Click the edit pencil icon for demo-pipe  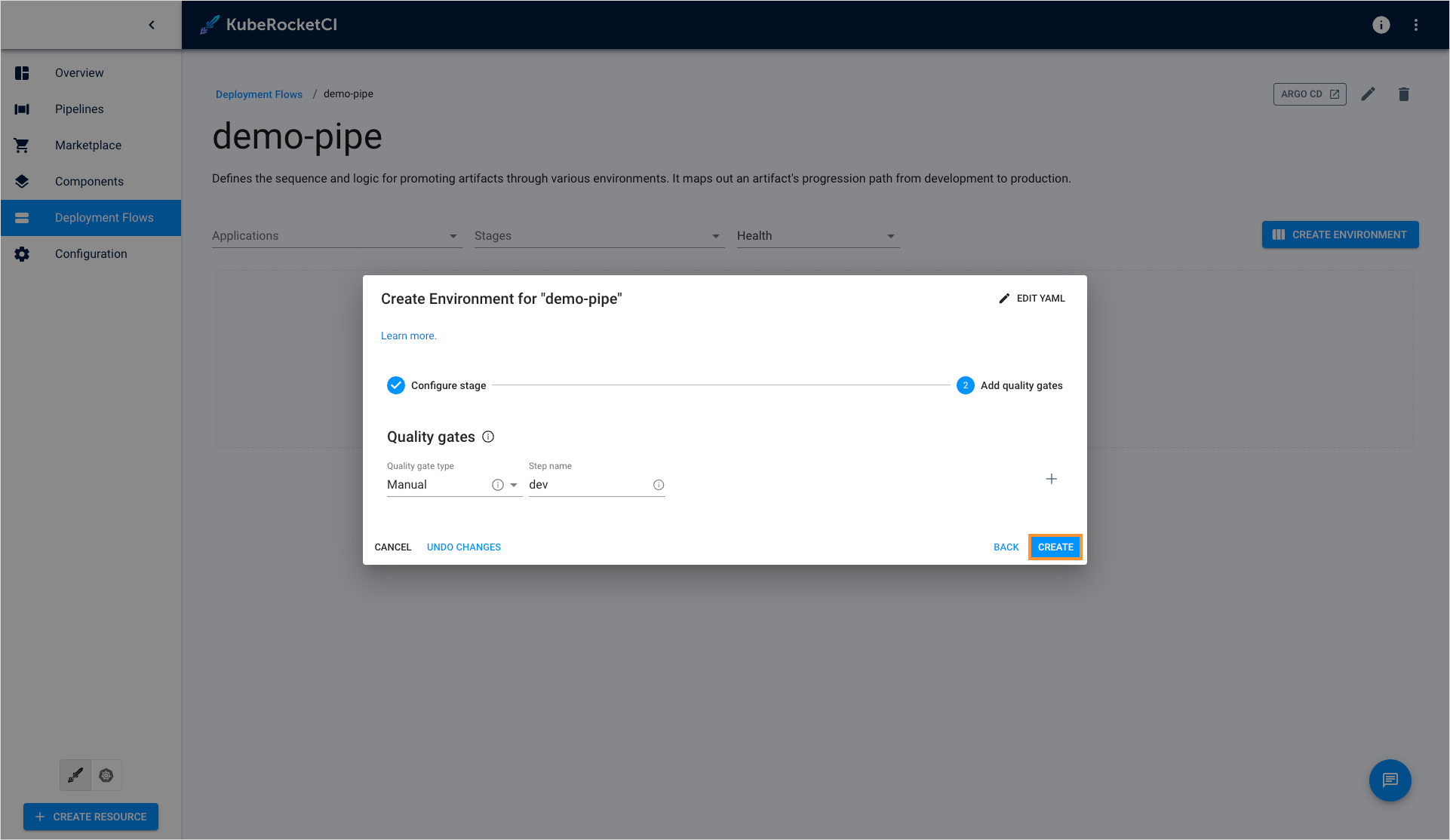[1368, 94]
